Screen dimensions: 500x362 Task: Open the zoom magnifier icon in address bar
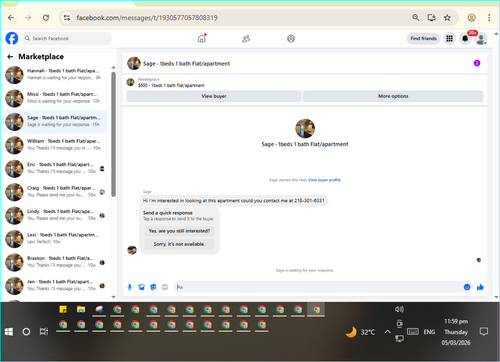pyautogui.click(x=416, y=17)
